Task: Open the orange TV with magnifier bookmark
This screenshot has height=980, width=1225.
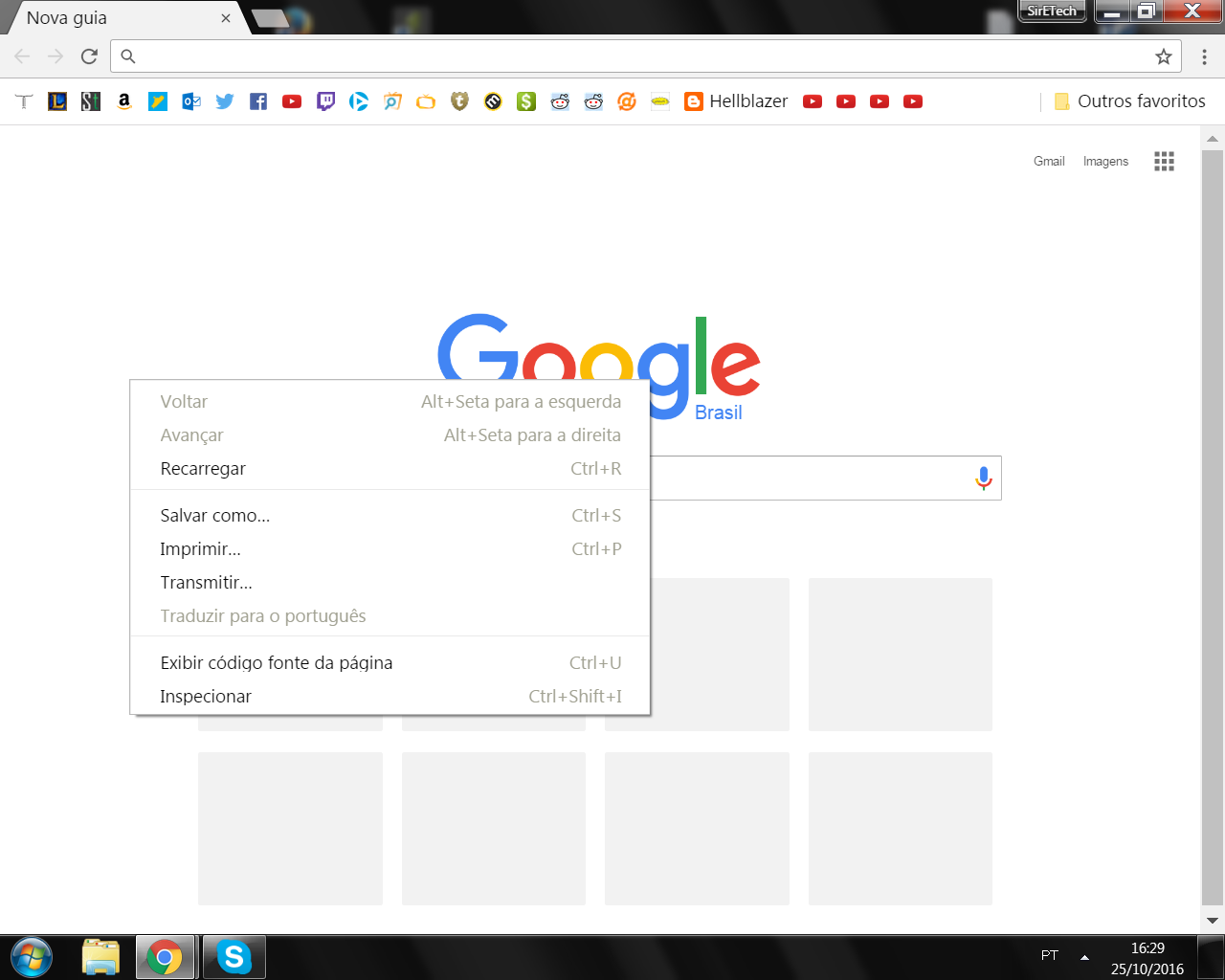Action: tap(392, 101)
